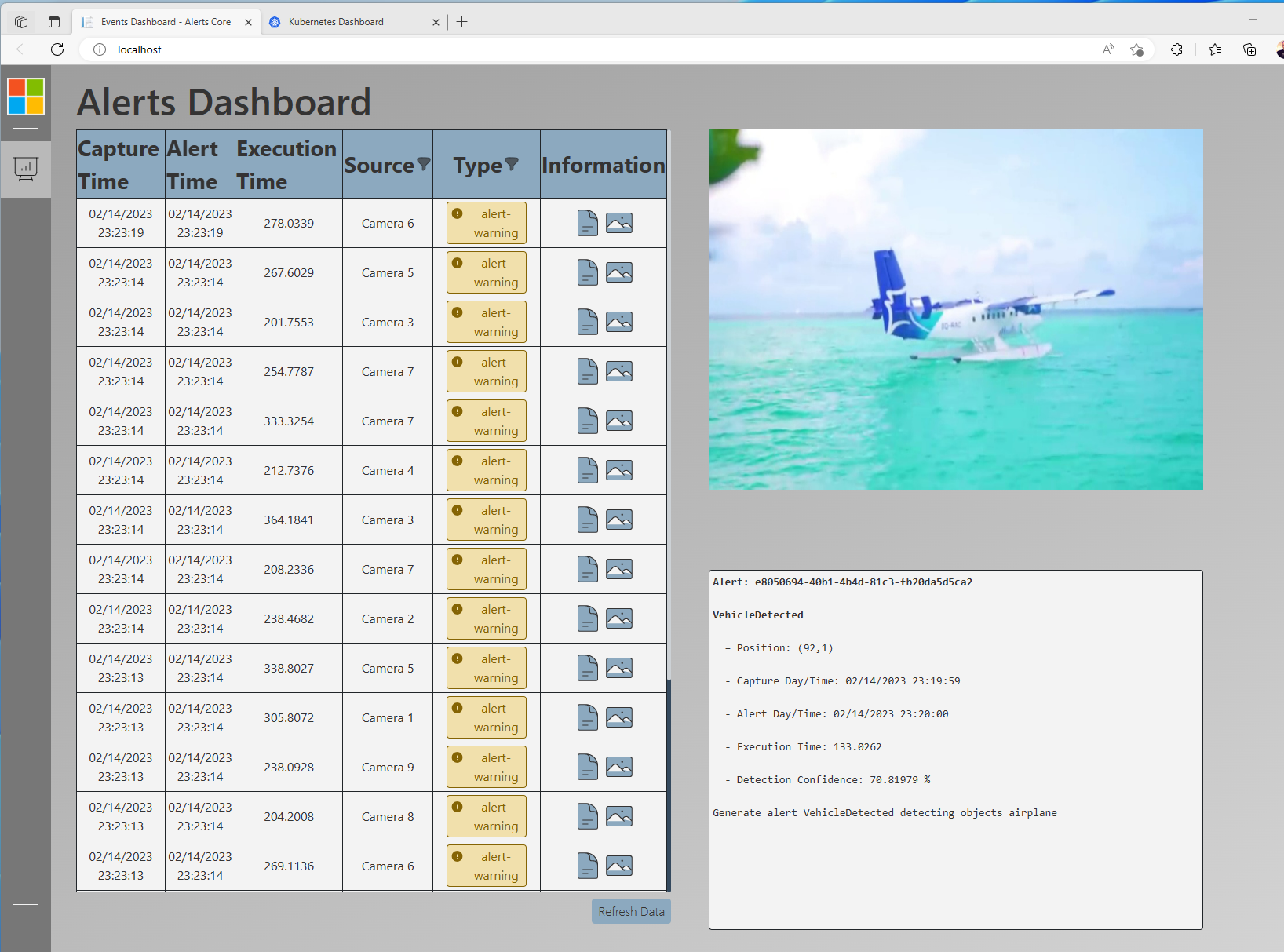Open the Source column filter
This screenshot has width=1284, height=952.
(424, 164)
